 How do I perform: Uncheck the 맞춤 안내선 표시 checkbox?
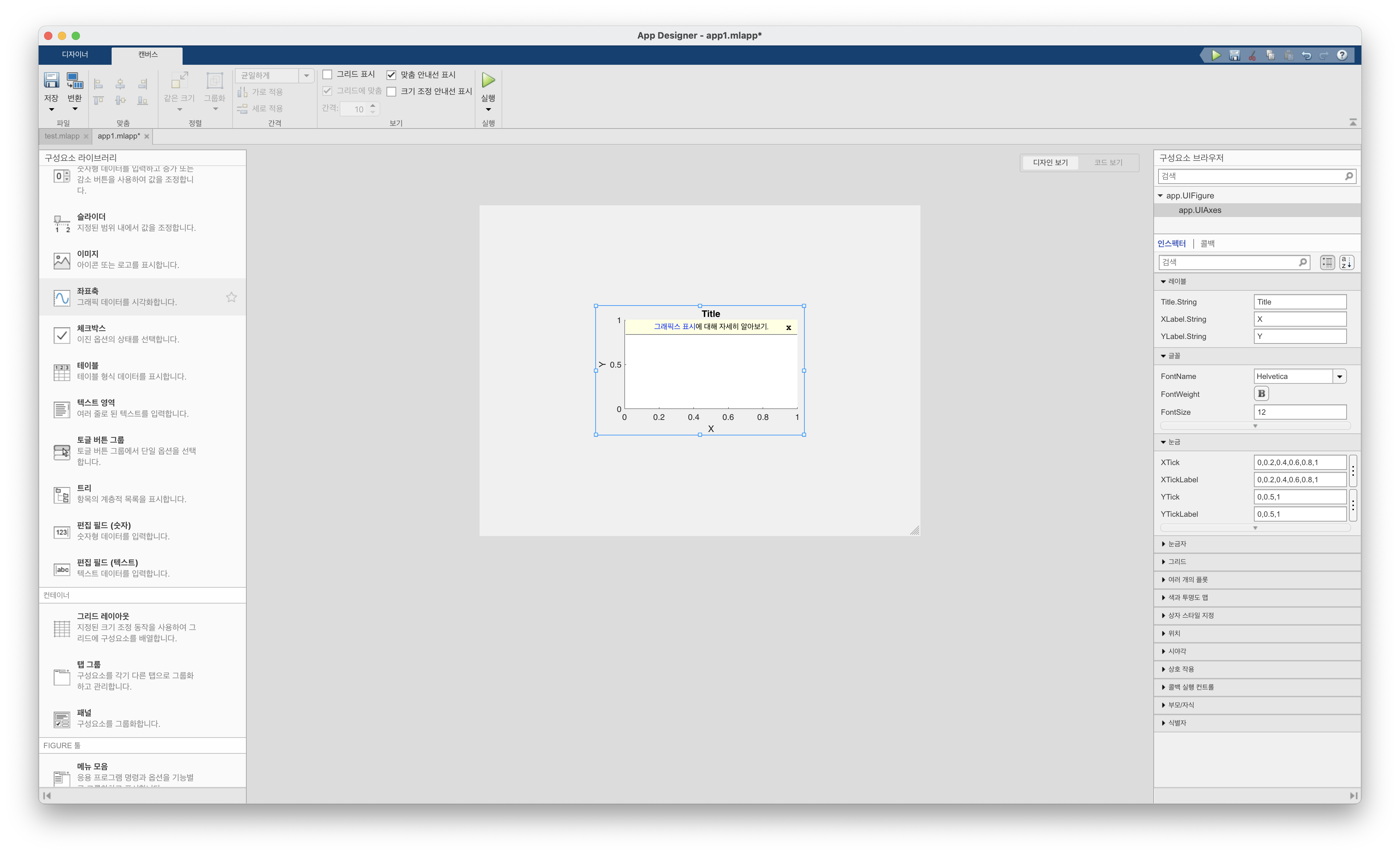point(391,75)
